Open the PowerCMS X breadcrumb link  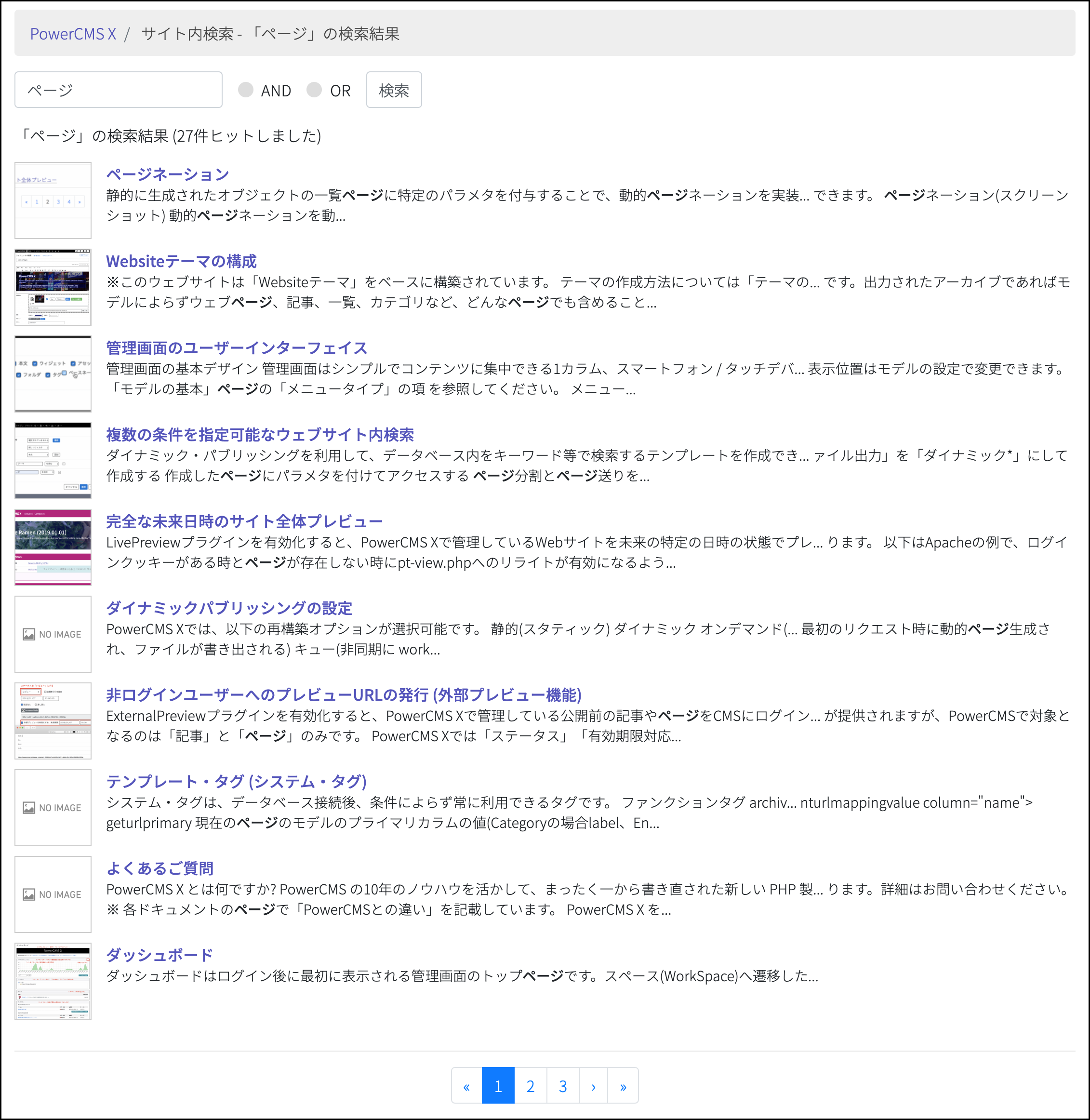(x=73, y=34)
